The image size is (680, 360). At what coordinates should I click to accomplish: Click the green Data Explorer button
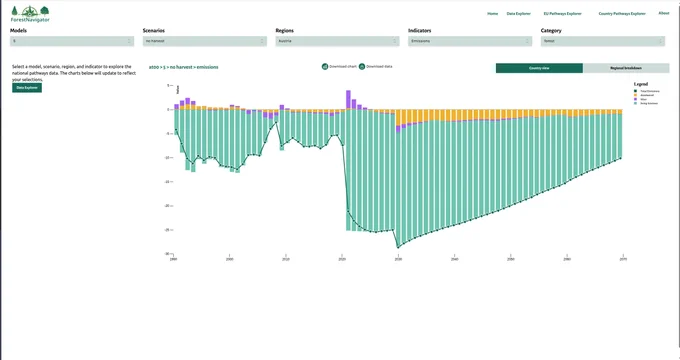(27, 88)
